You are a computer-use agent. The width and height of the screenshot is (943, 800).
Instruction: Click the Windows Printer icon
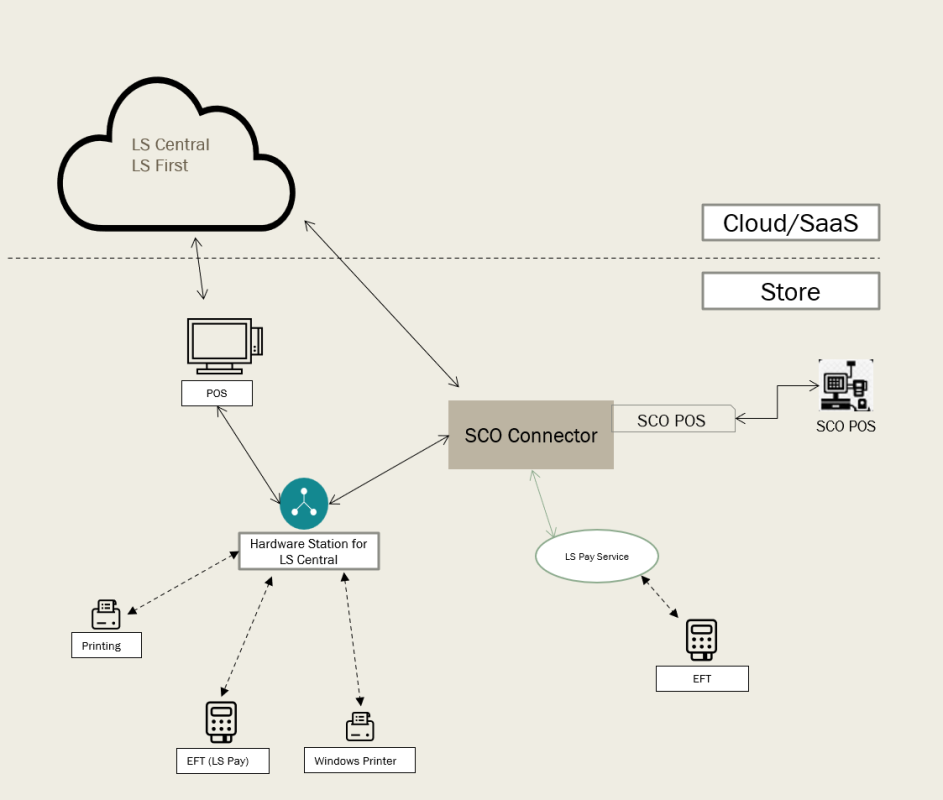[360, 727]
